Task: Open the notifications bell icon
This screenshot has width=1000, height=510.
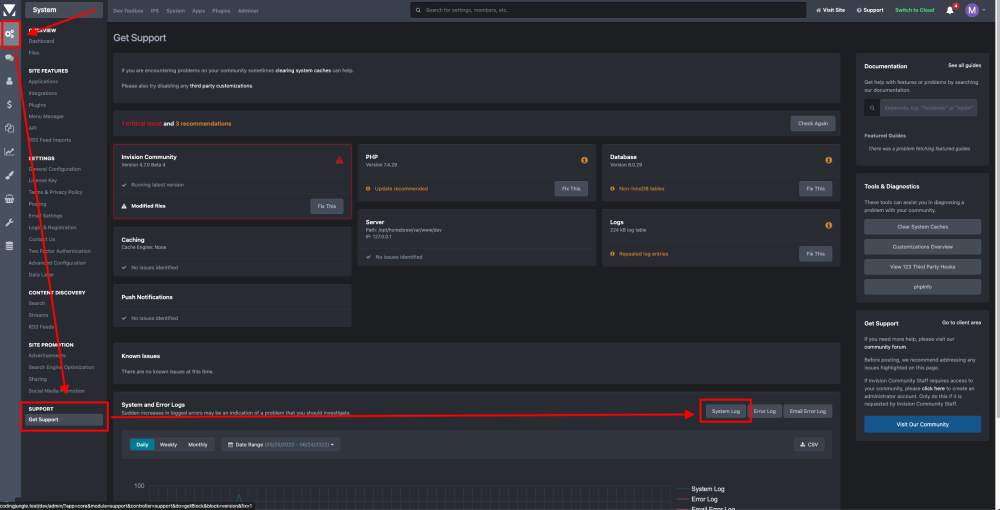Action: pos(950,10)
